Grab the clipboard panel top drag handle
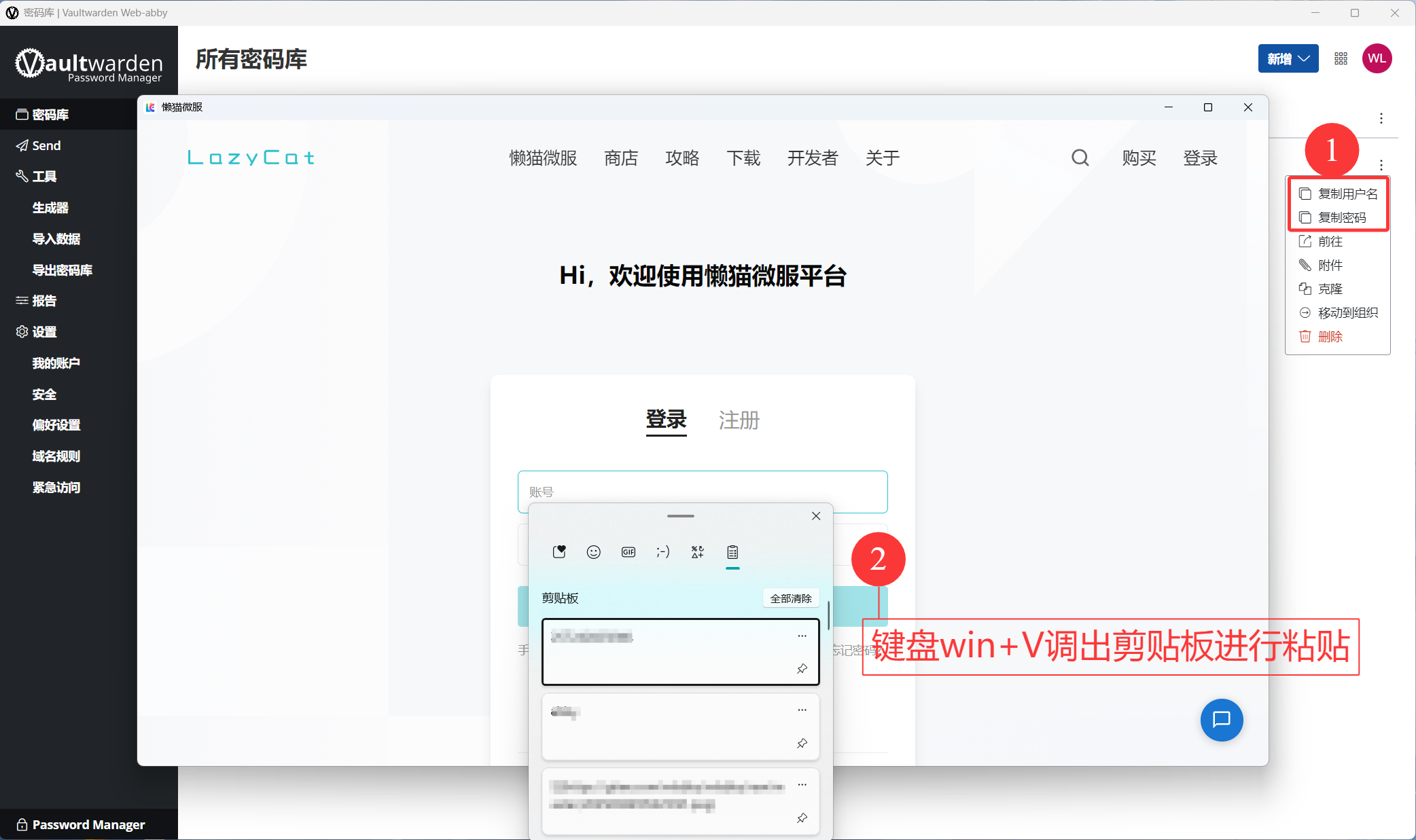This screenshot has width=1416, height=840. [680, 516]
